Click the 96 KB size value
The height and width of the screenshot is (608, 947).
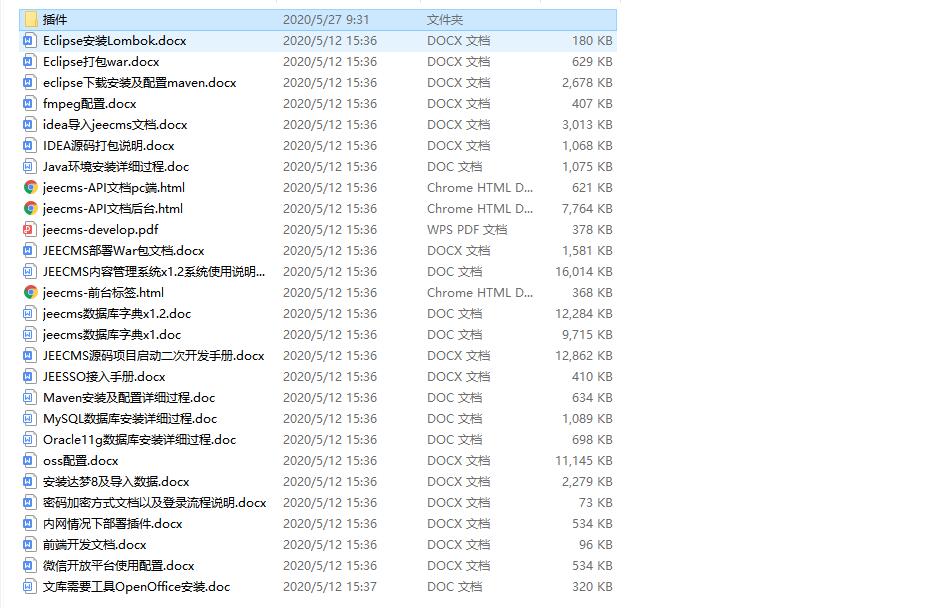(x=595, y=545)
